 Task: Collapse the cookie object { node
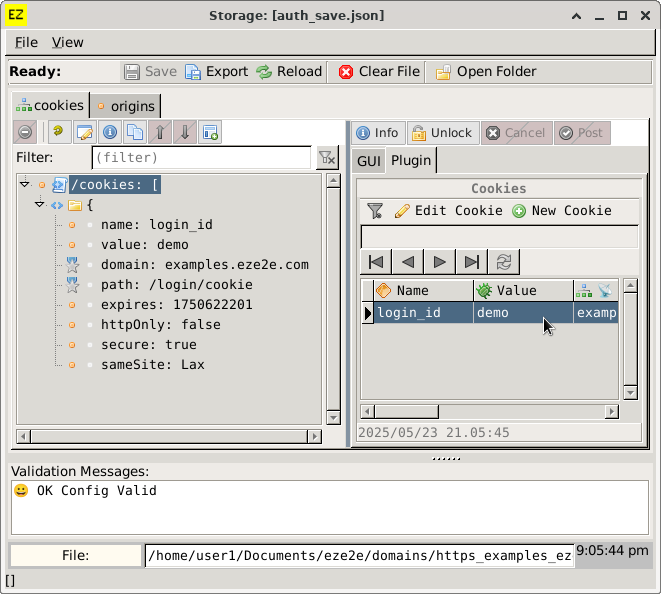click(40, 204)
